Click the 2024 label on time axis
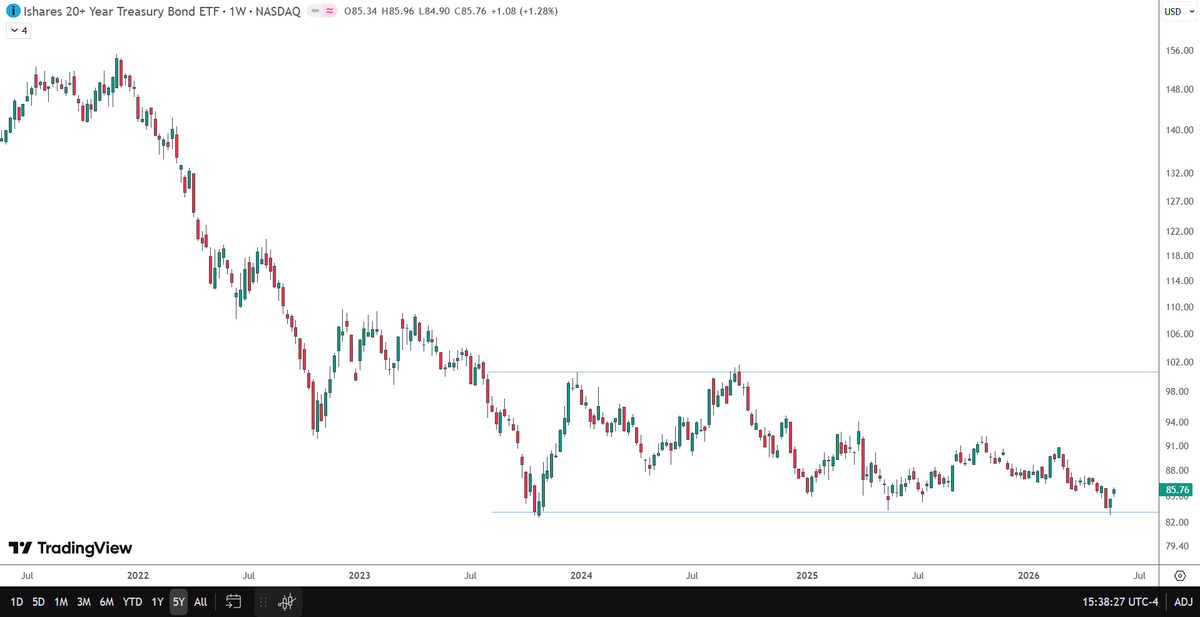This screenshot has width=1200, height=617. click(x=581, y=575)
